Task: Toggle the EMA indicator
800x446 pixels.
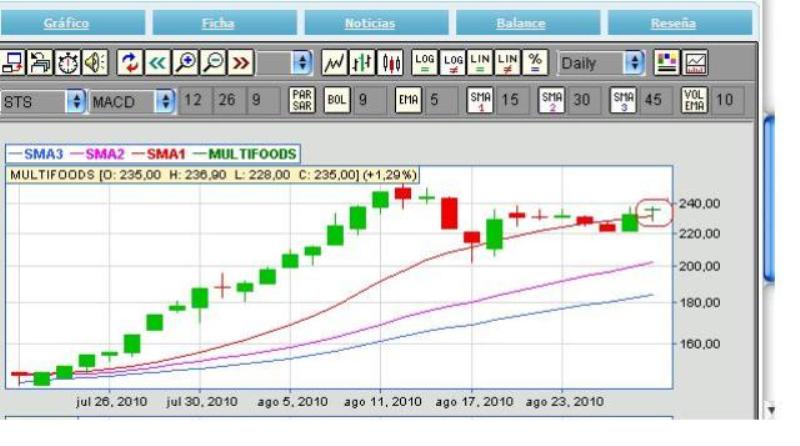Action: tap(408, 100)
